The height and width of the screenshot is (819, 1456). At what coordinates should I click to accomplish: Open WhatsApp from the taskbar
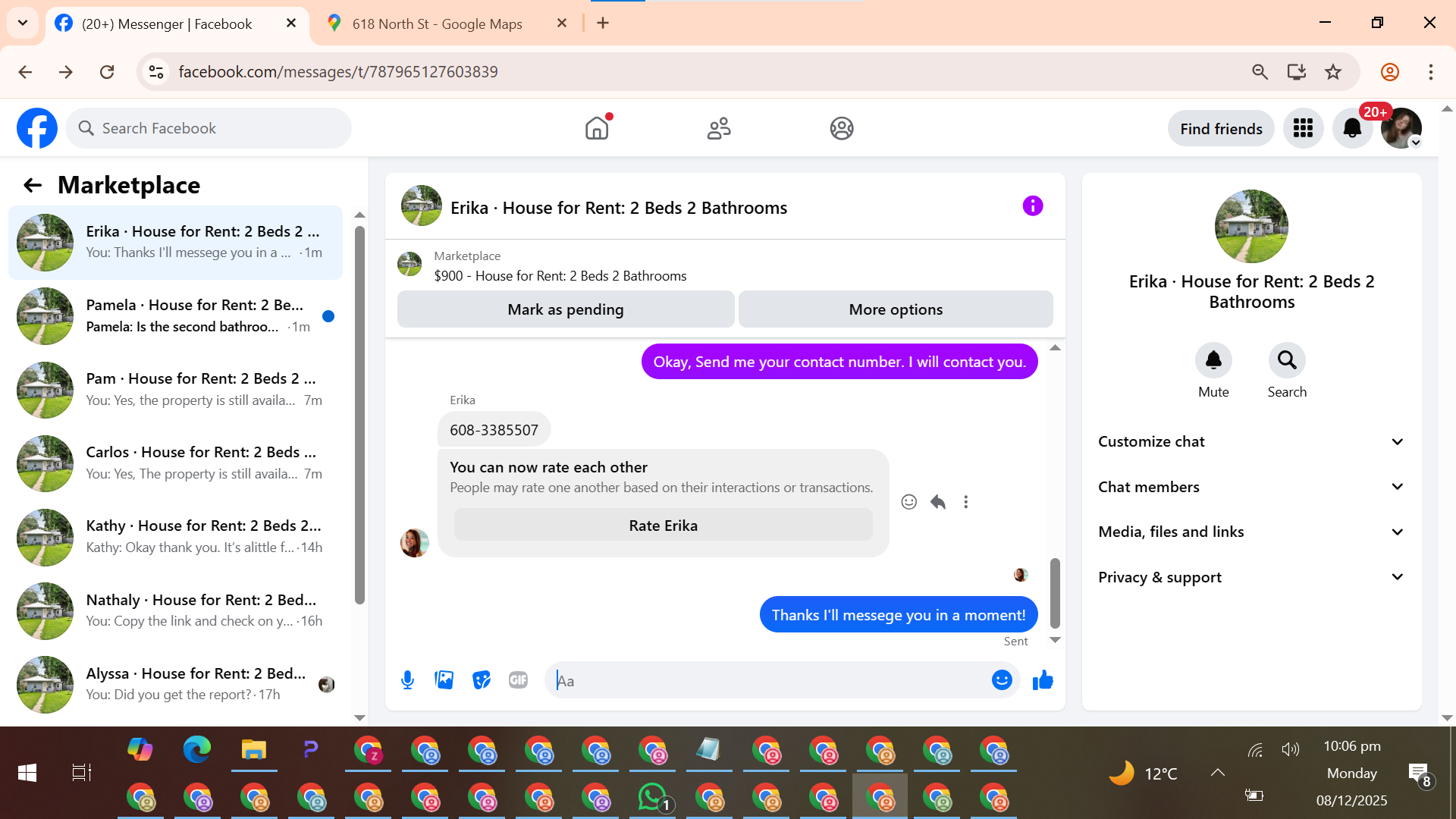click(x=653, y=798)
